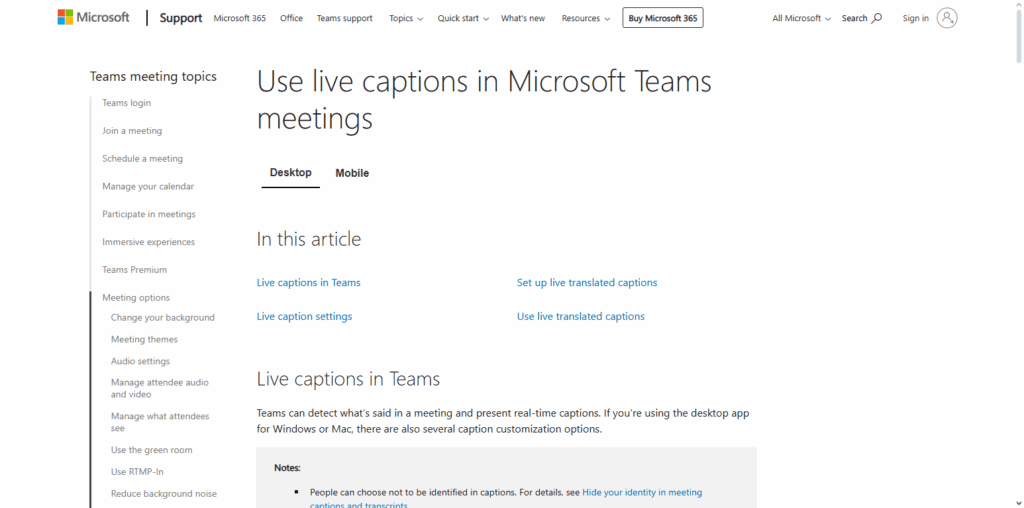Image resolution: width=1024 pixels, height=508 pixels.
Task: Click the Sign in text
Action: point(916,18)
